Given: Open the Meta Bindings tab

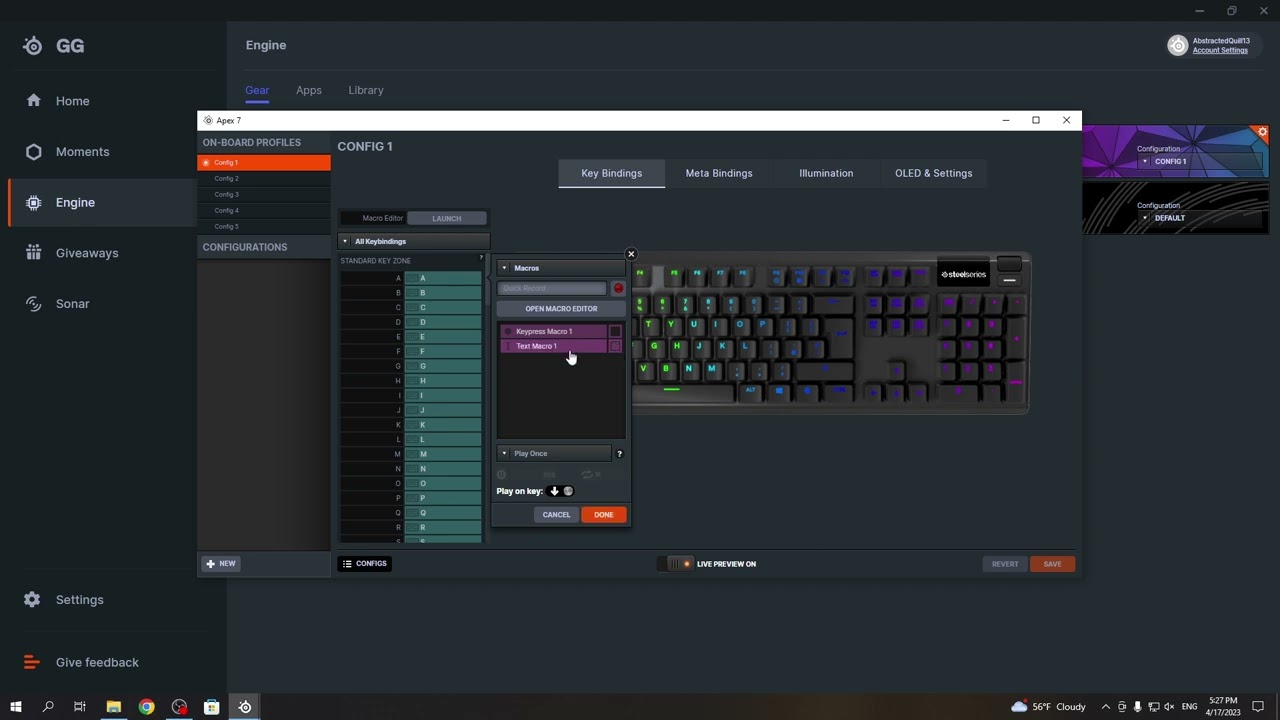Looking at the screenshot, I should [719, 173].
